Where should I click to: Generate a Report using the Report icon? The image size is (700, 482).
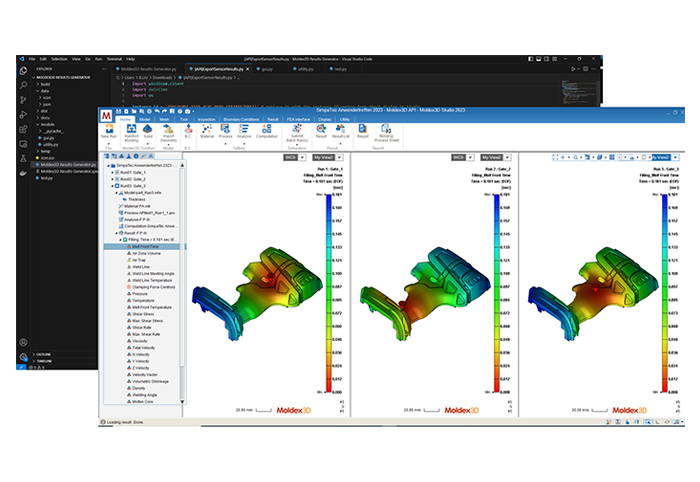click(x=362, y=131)
